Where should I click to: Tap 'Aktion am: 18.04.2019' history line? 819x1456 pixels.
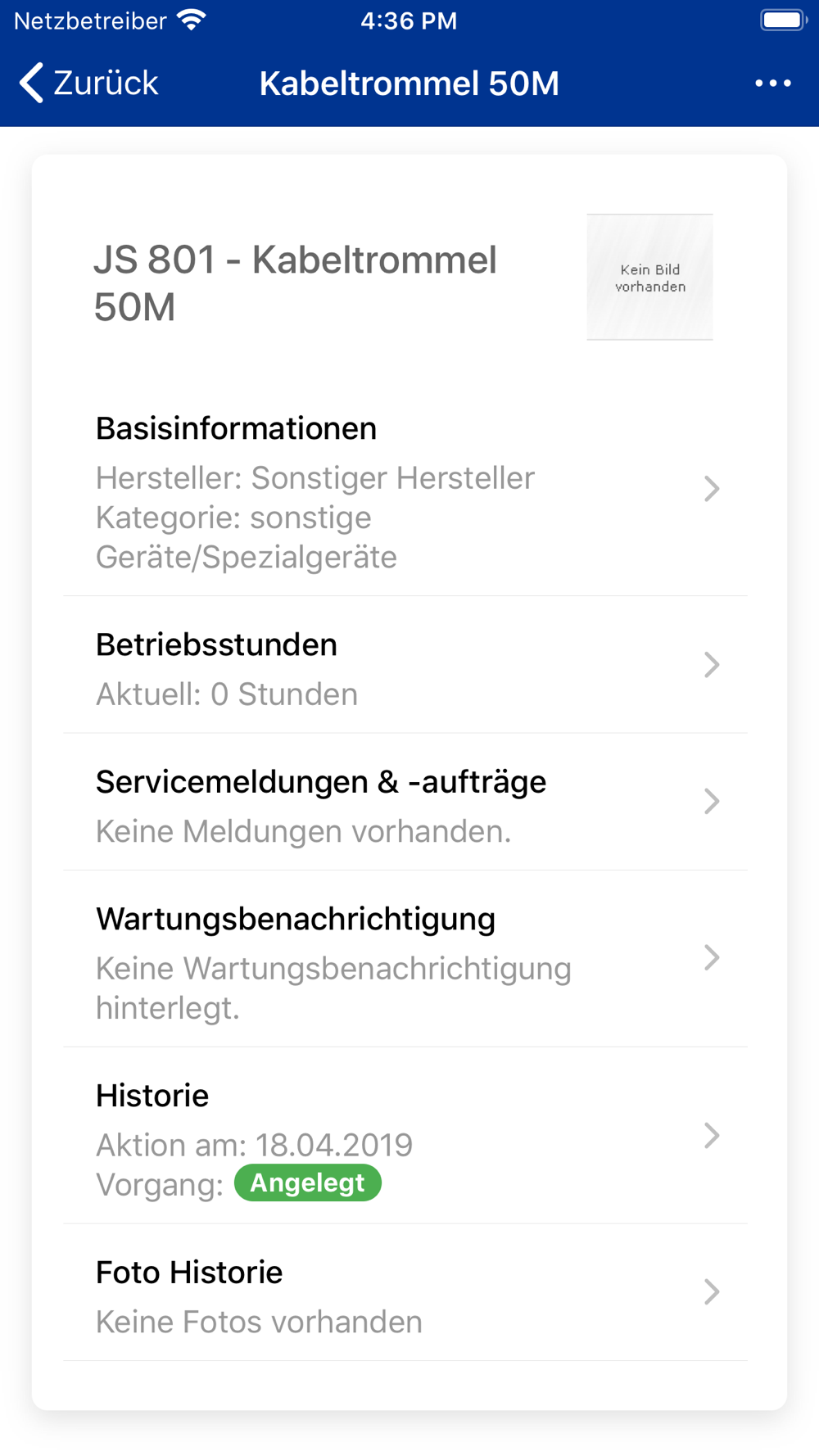(254, 1145)
